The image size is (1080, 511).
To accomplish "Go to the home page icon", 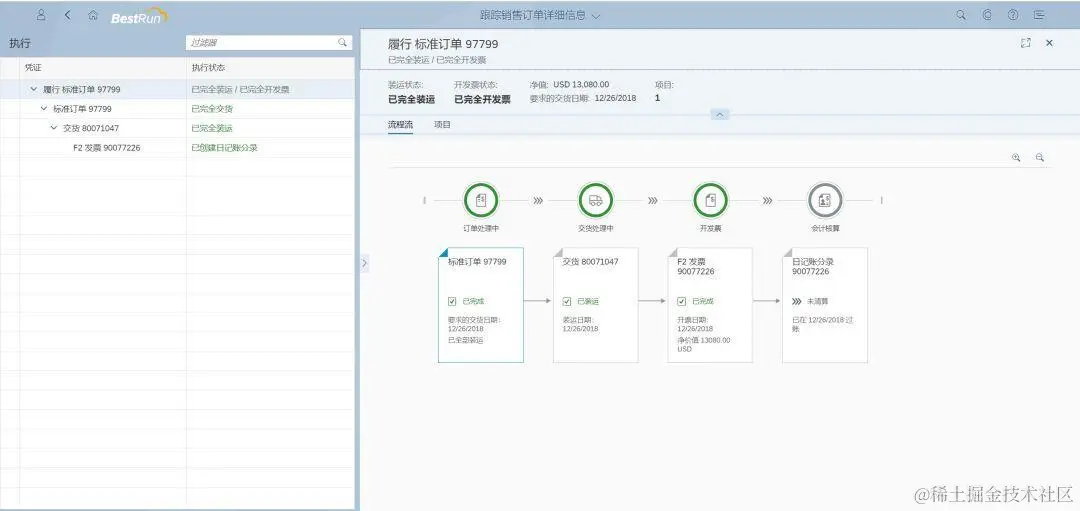I will click(93, 14).
